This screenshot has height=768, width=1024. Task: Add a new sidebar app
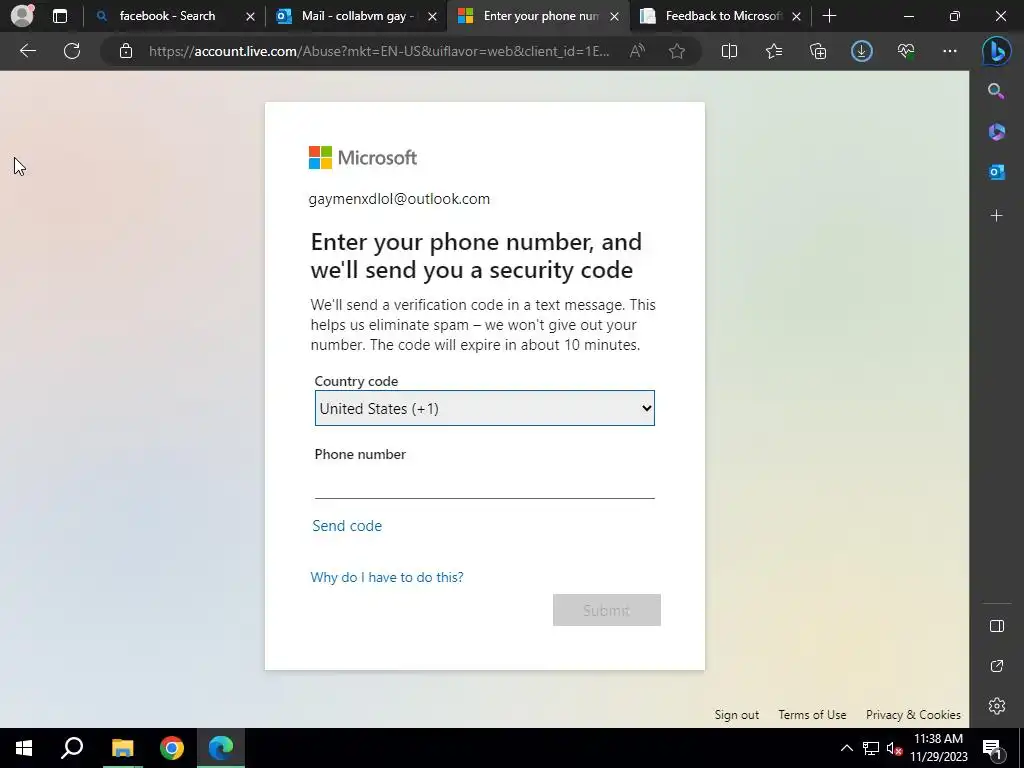[x=996, y=216]
